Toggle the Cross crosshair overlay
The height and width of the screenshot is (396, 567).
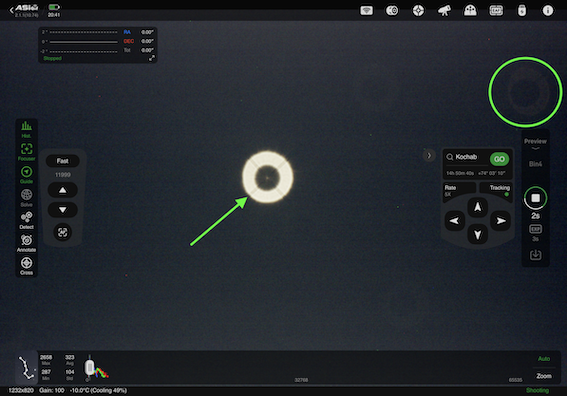pyautogui.click(x=26, y=266)
